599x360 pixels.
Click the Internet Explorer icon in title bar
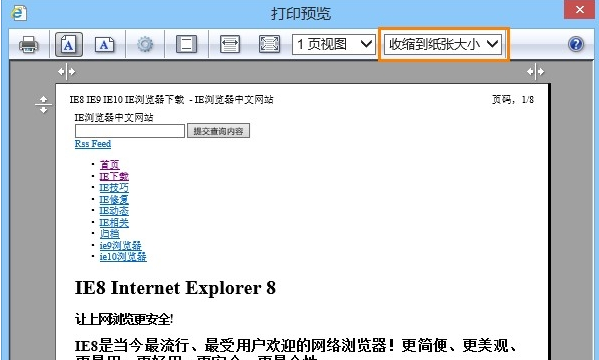pyautogui.click(x=18, y=13)
